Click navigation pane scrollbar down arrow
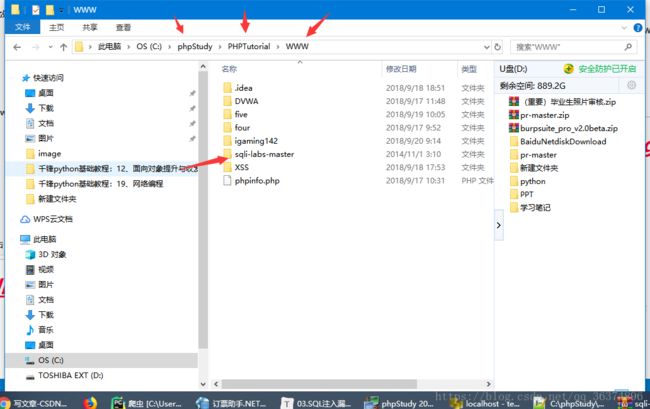The width and height of the screenshot is (650, 409). [203, 385]
